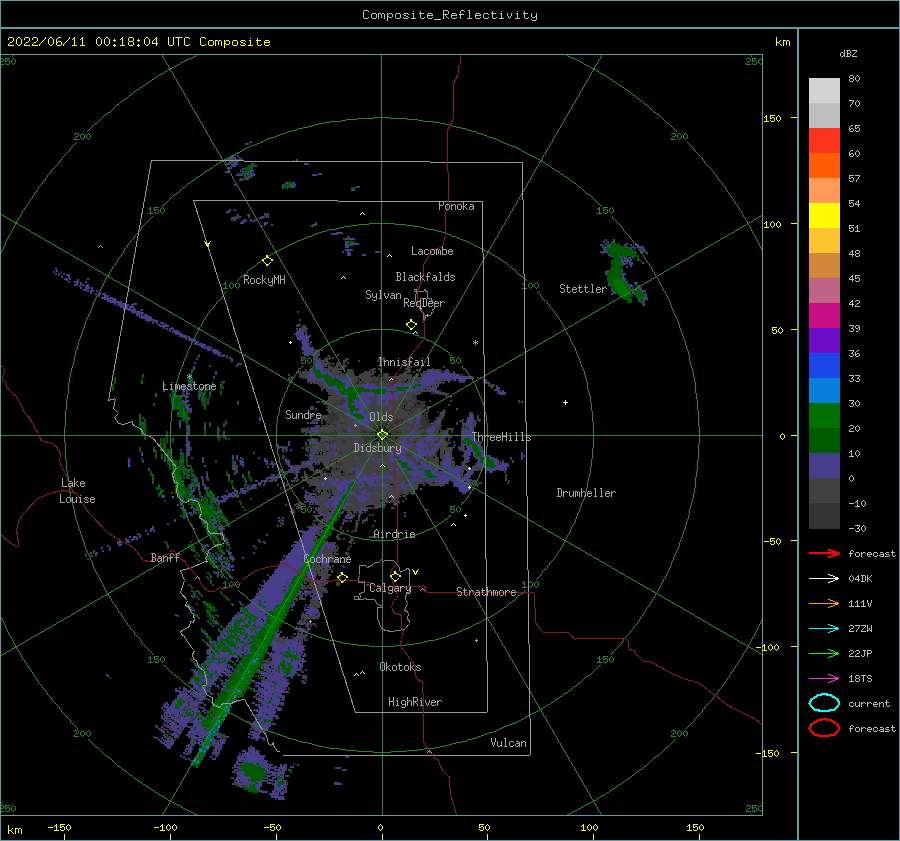Click the Okotoks city label
900x841 pixels.
coord(400,667)
